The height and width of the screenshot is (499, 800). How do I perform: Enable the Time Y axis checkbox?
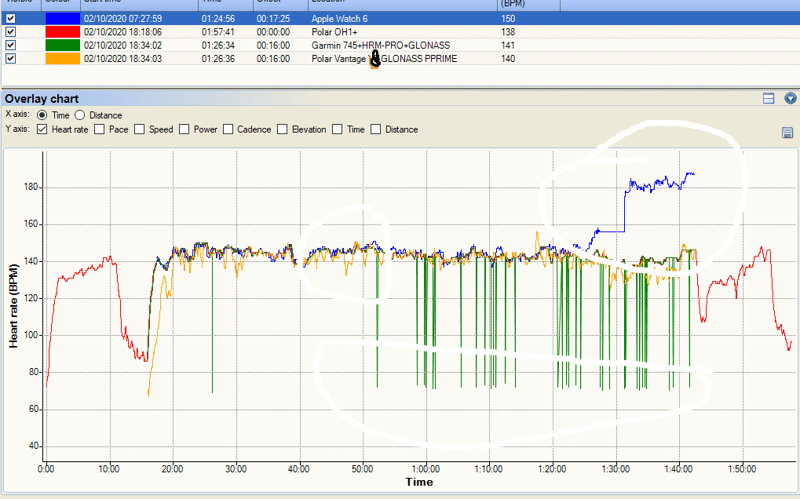tap(337, 129)
